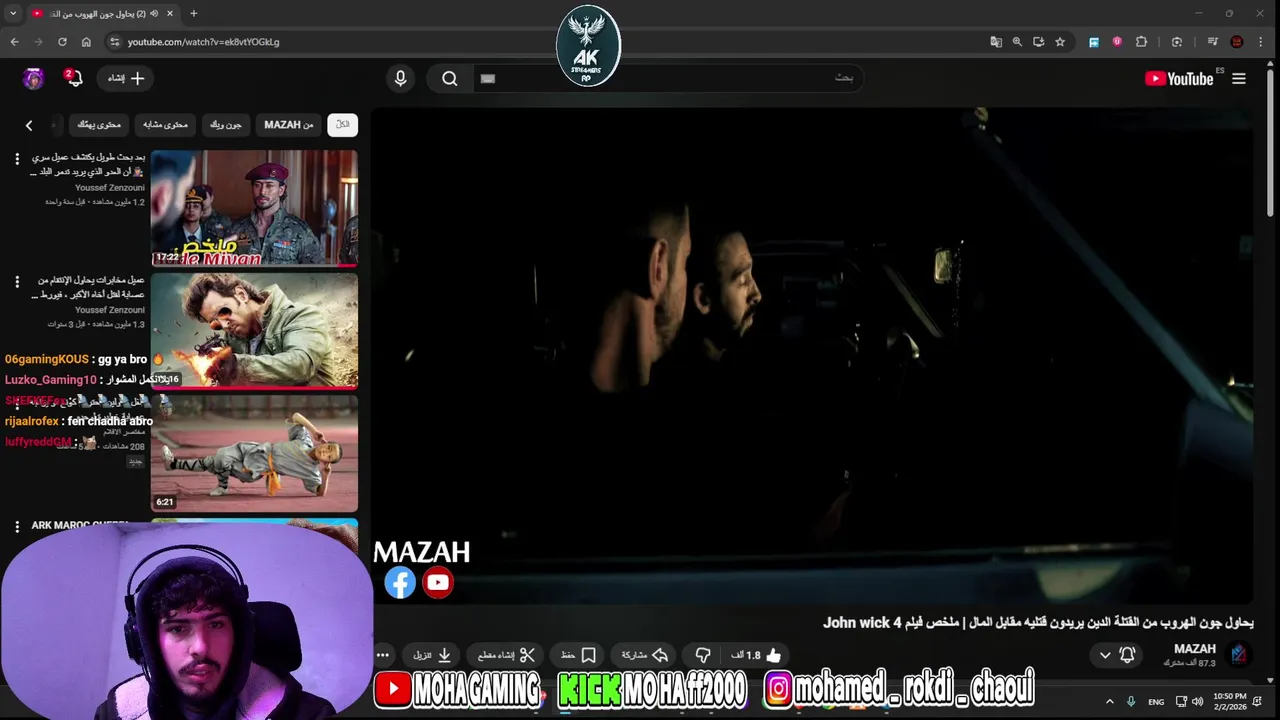
Task: Select the الكل filter chip
Action: [342, 125]
